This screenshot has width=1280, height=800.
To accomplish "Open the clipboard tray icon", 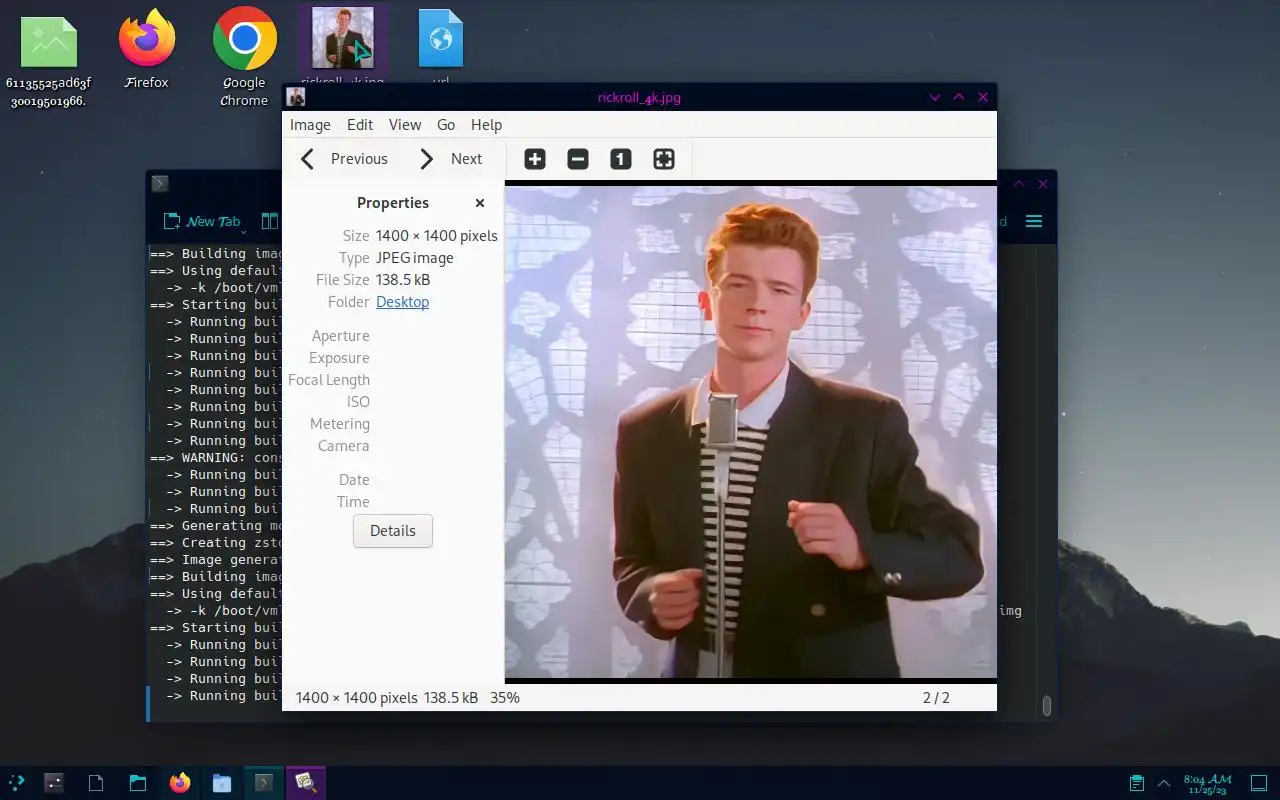I will point(1137,782).
